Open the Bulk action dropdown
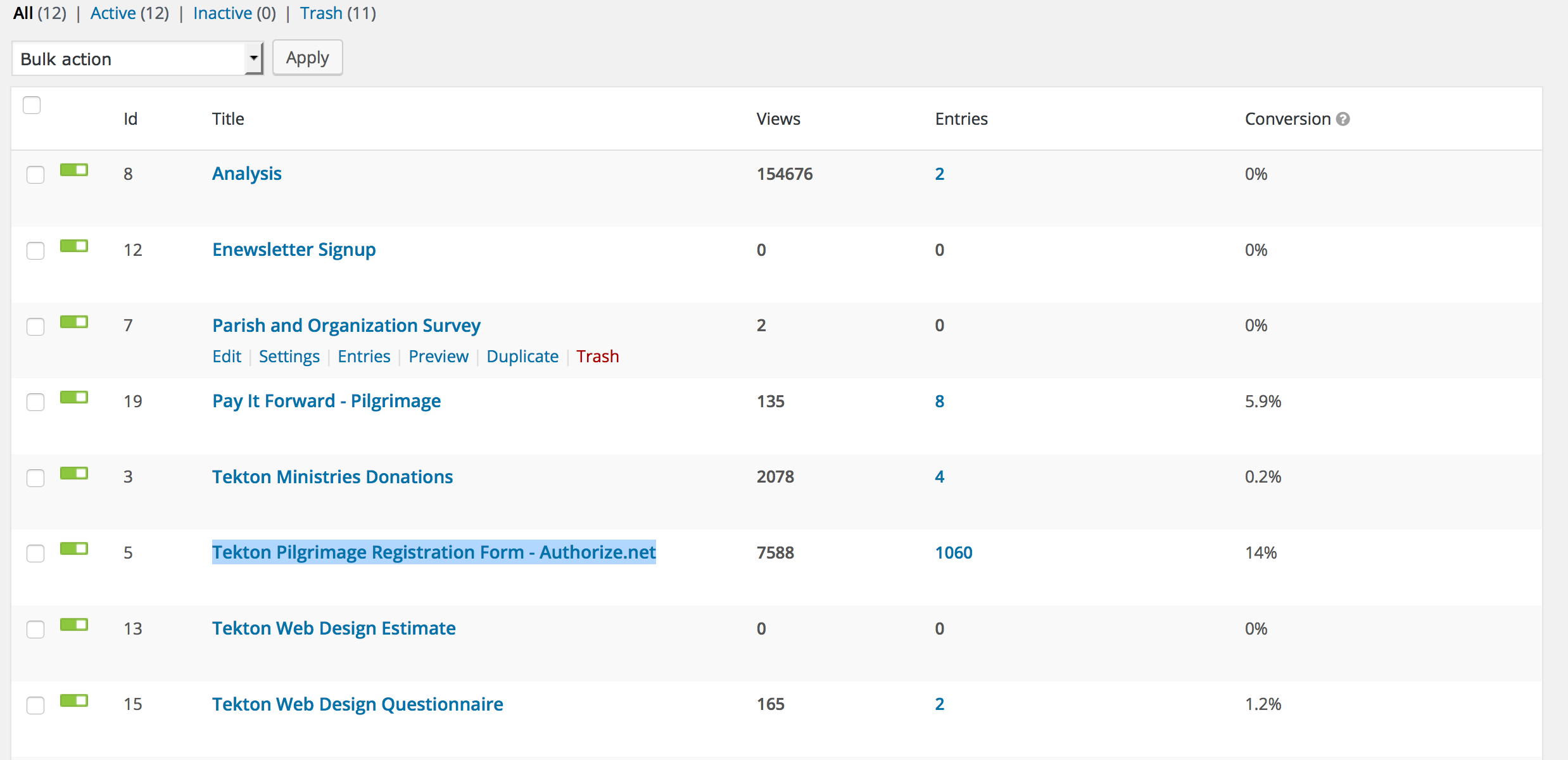Viewport: 1568px width, 760px height. 137,59
